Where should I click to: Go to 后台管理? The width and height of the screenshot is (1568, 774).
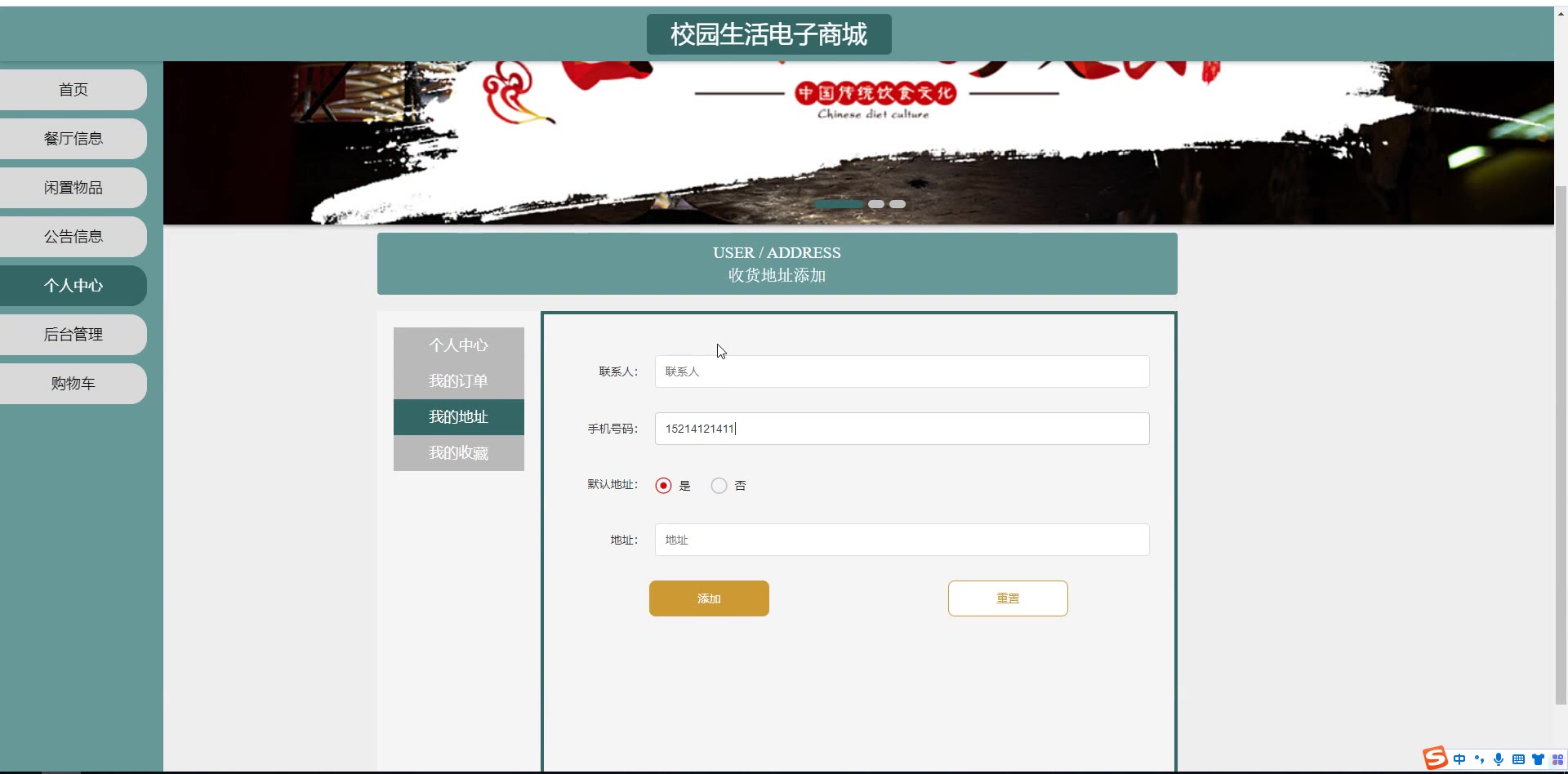(x=73, y=335)
